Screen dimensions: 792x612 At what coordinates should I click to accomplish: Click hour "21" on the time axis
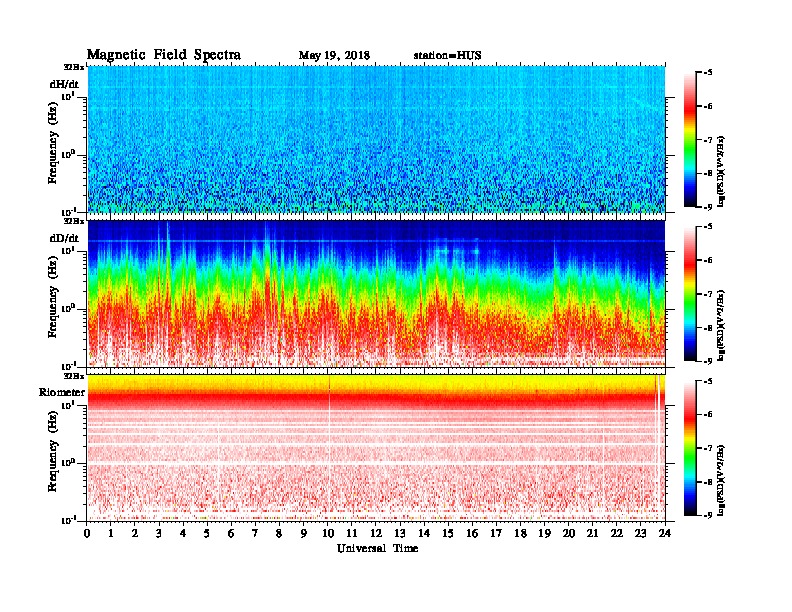[592, 533]
